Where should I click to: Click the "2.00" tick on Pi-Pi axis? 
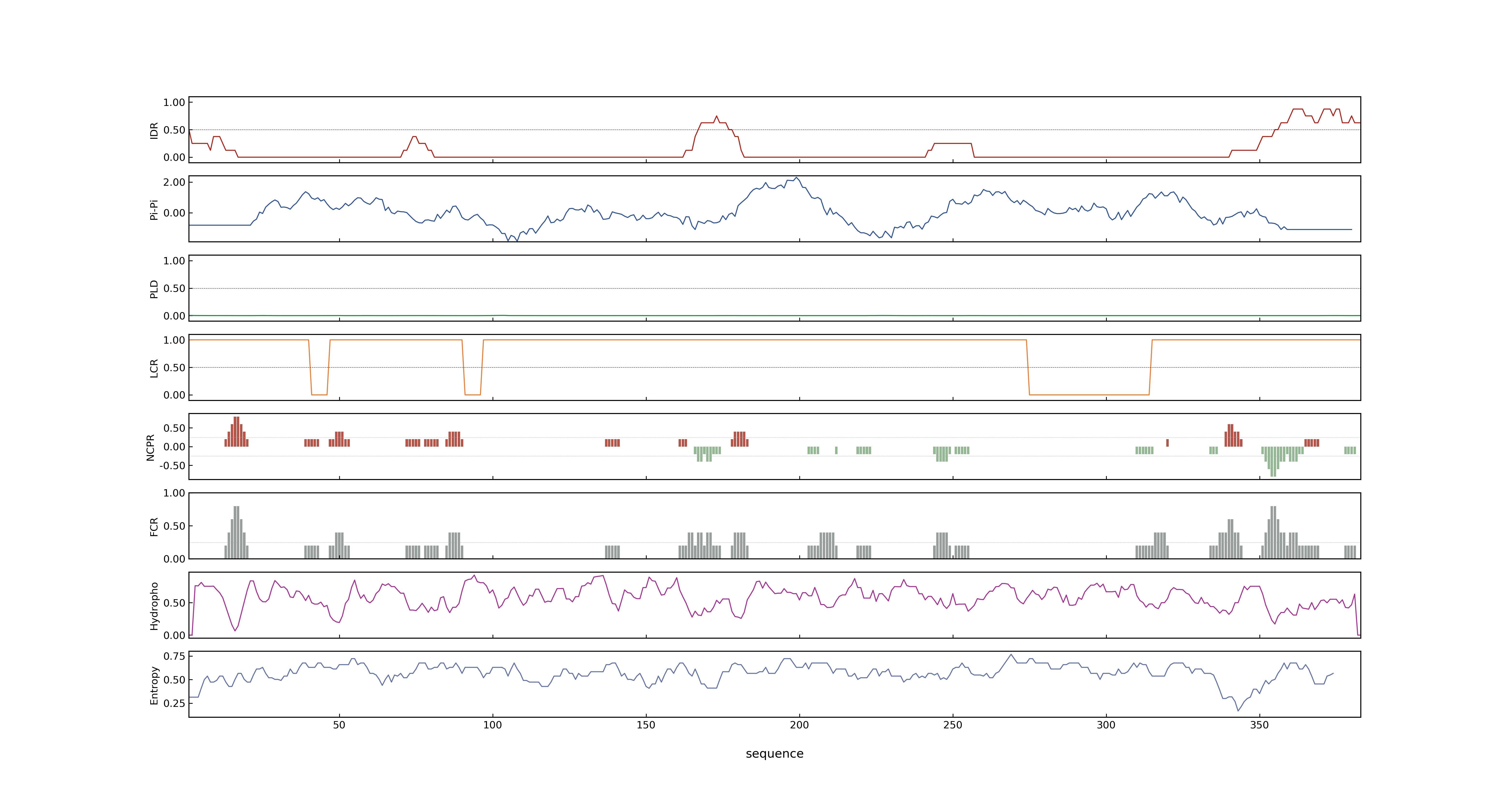174,182
